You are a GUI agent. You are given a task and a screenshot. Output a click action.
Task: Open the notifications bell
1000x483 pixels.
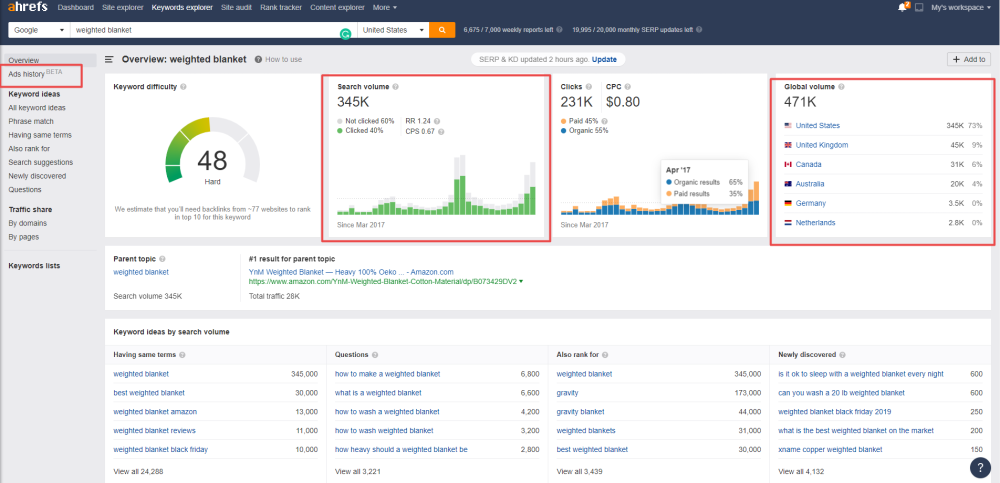[x=904, y=7]
